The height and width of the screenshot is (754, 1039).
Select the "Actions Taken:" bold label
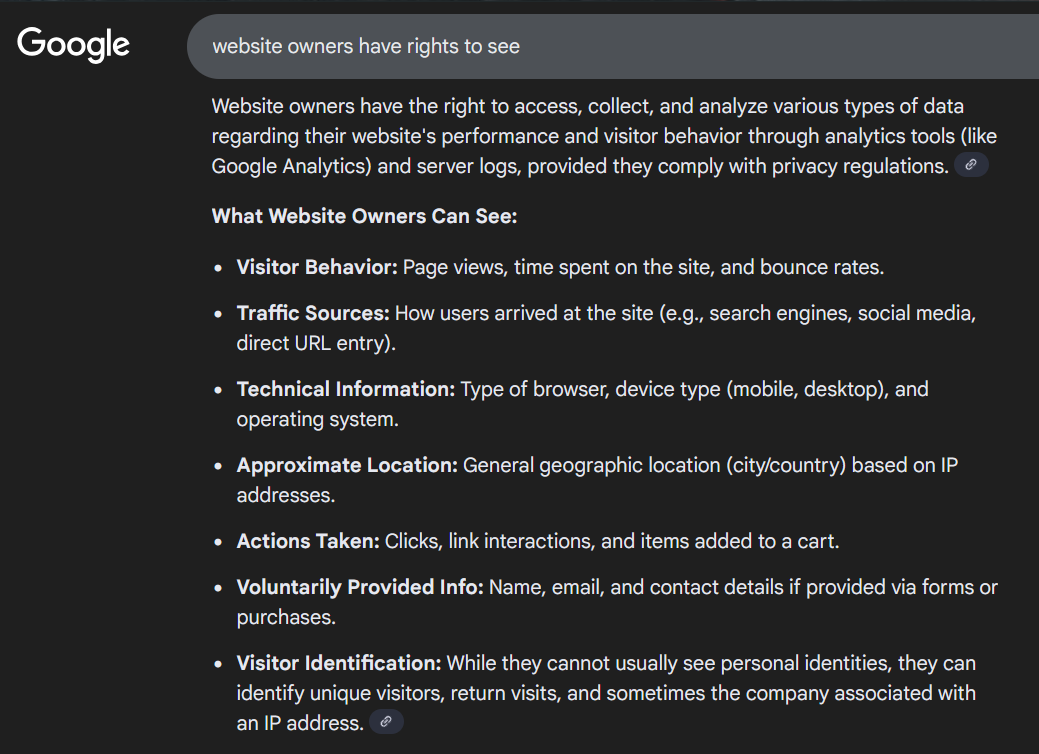(308, 541)
